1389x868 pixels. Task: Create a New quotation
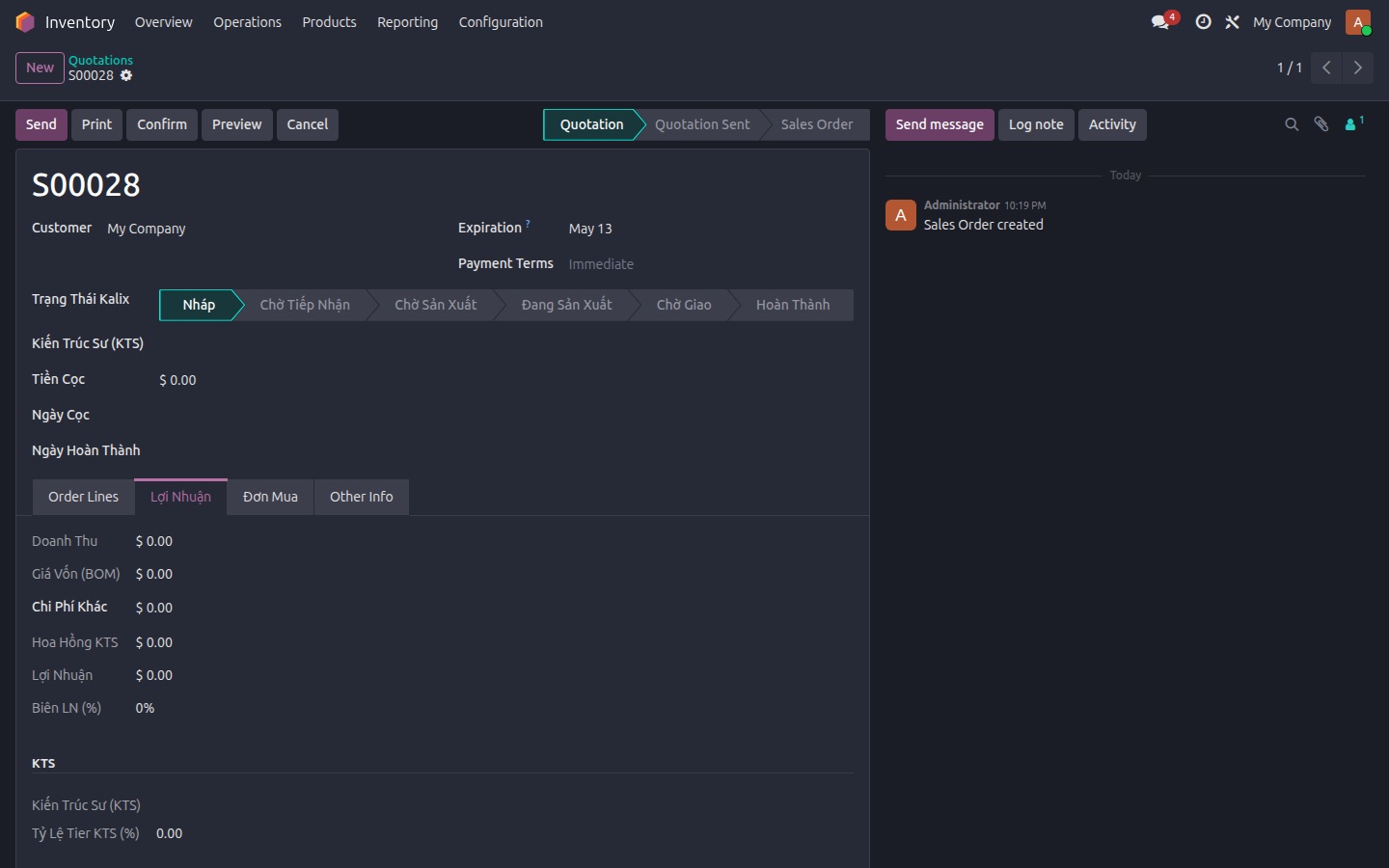(40, 68)
